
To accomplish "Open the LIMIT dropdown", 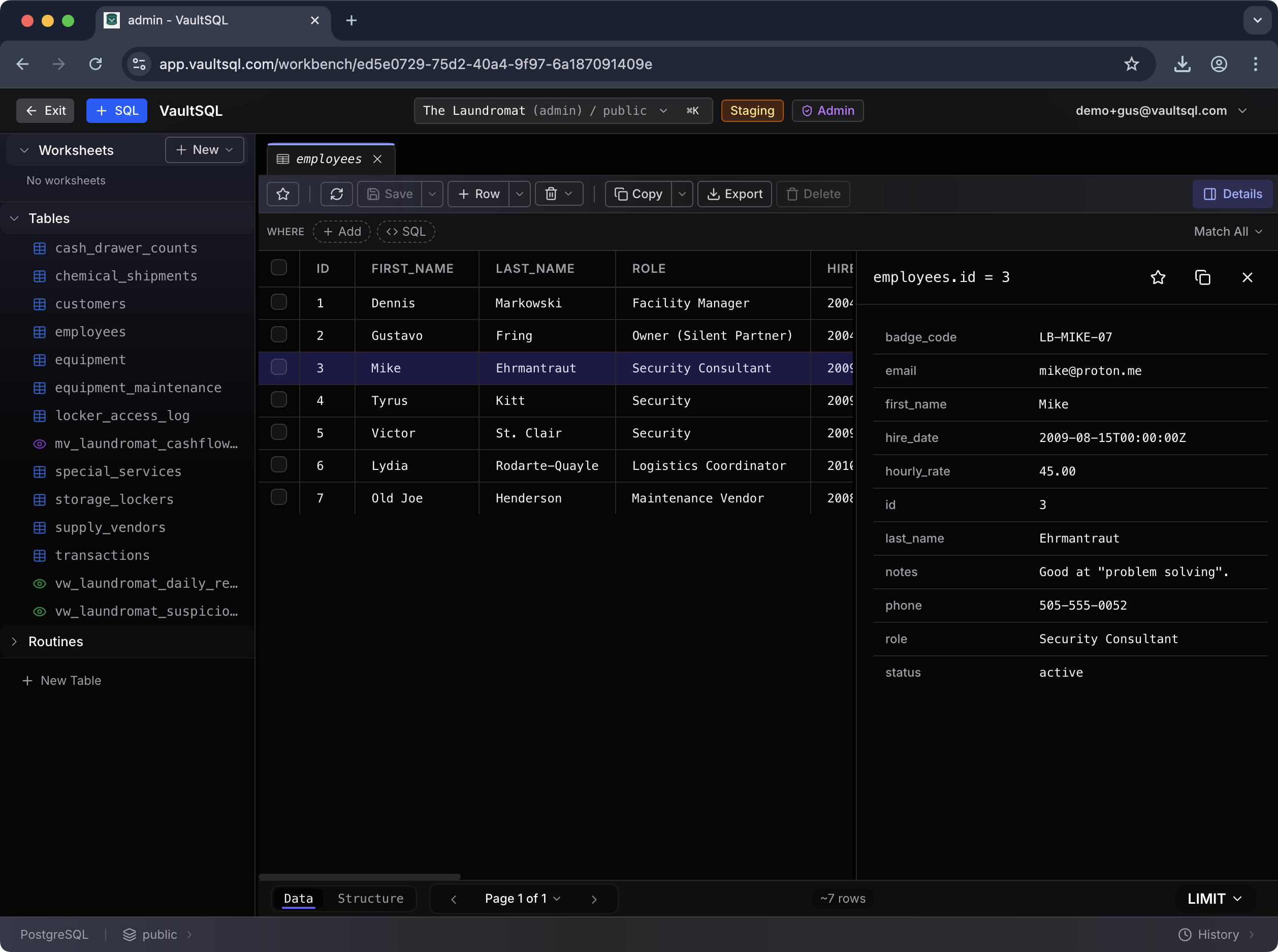I will 1215,899.
